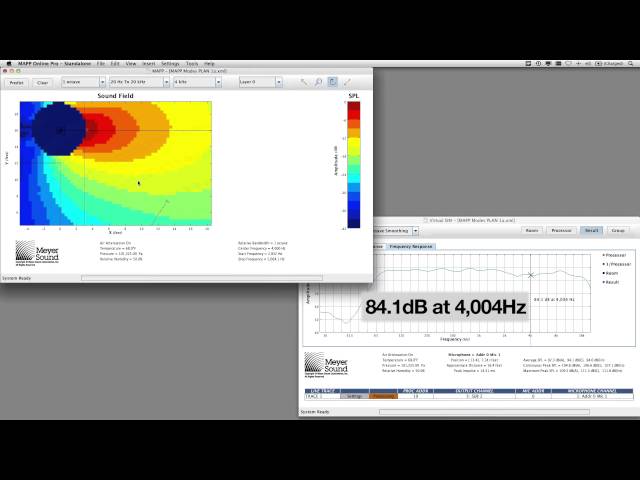Click the Spotlight search icon in menu bar
This screenshot has height=480, width=640.
tap(631, 64)
